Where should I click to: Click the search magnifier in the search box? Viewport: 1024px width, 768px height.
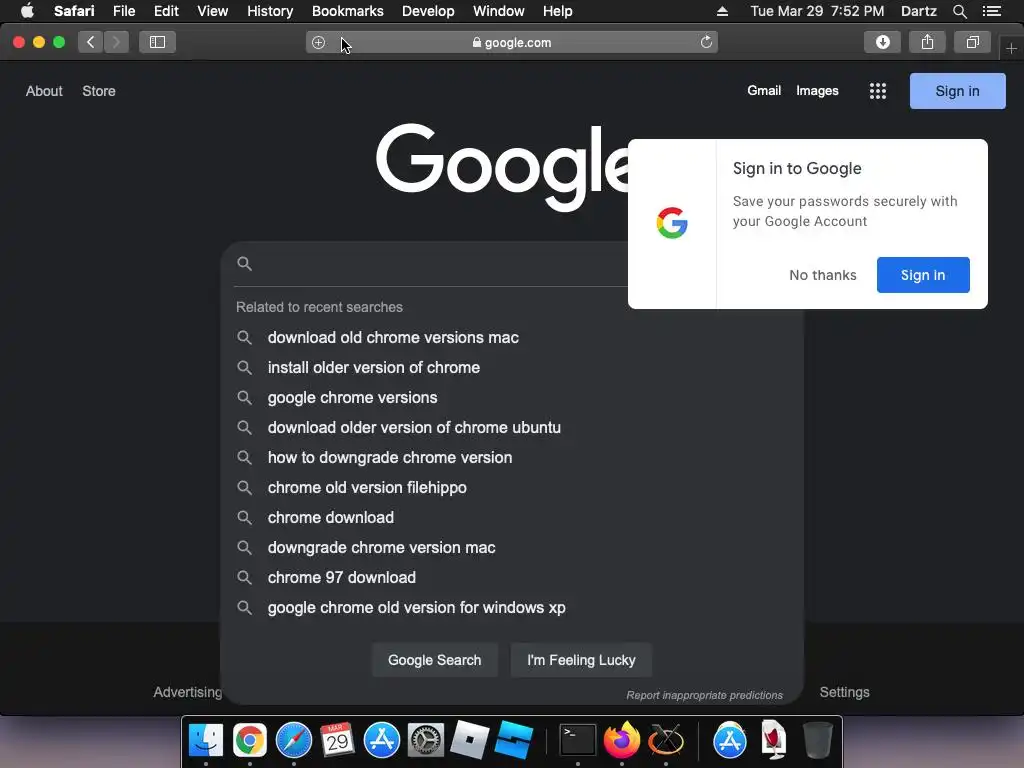(244, 264)
